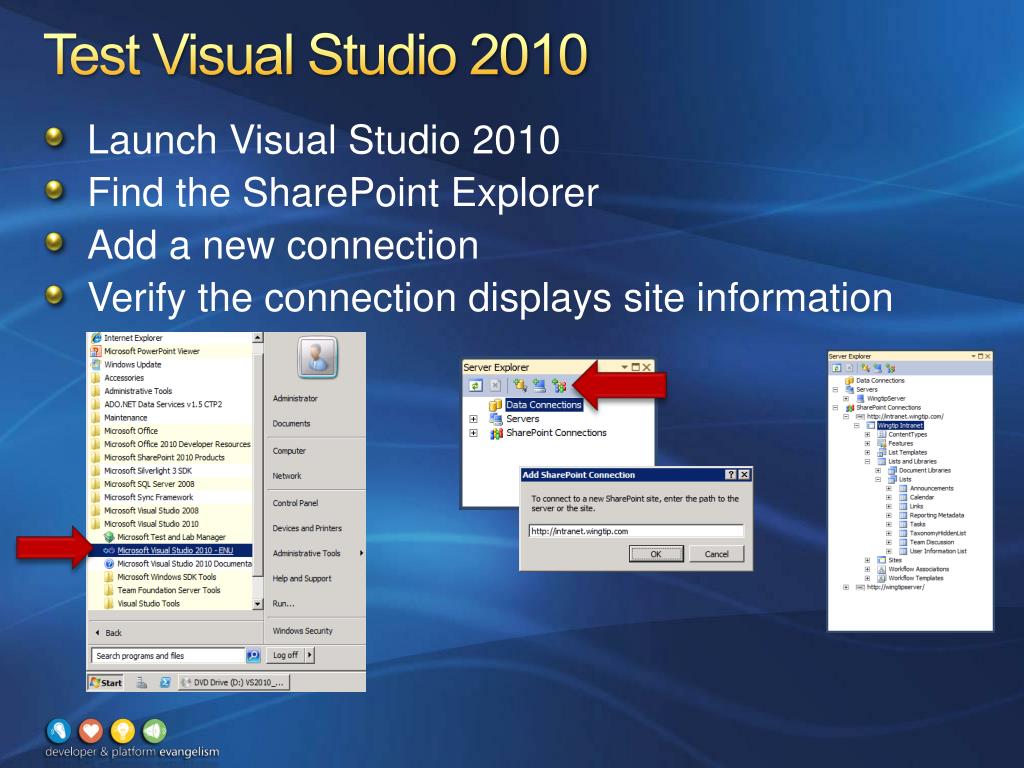1024x768 pixels.
Task: Click Add SharePoint Connection icon beside the red arrow
Action: coord(559,386)
